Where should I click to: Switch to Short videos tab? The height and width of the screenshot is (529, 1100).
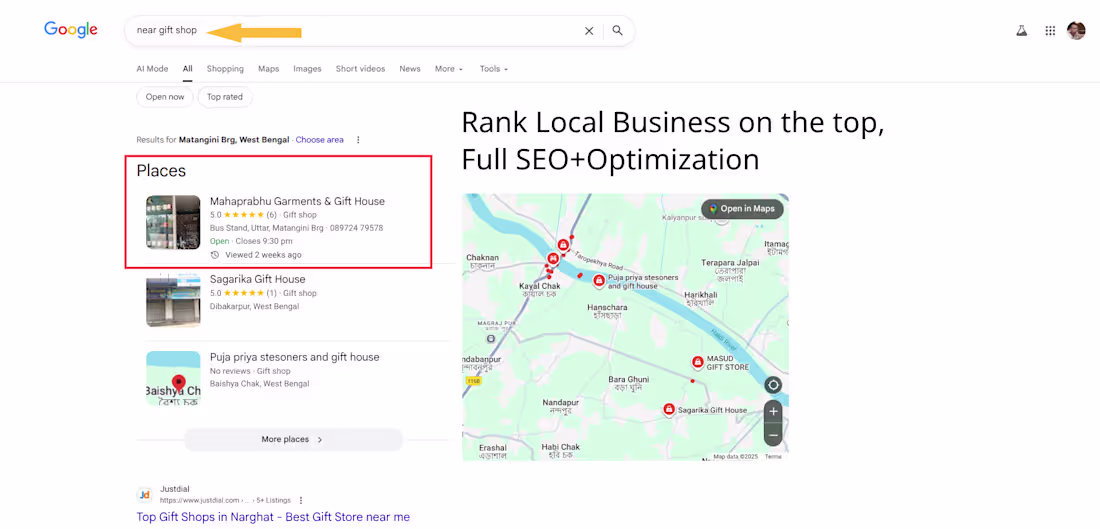[x=360, y=69]
